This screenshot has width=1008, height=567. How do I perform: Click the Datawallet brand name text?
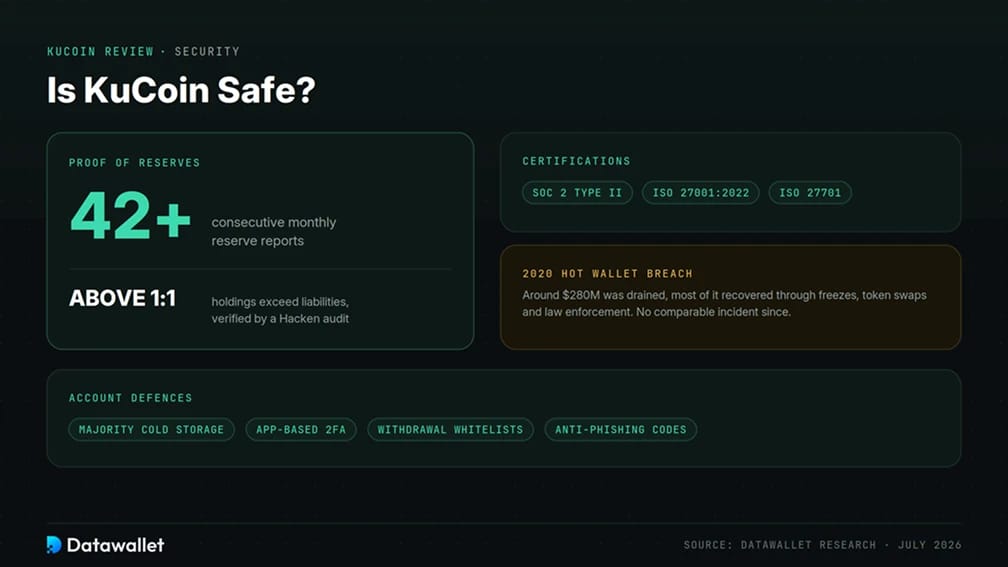(x=116, y=545)
